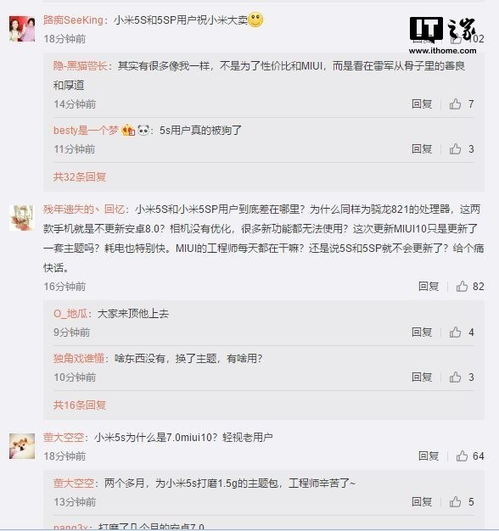
Task: Open besty是一个梦 username link
Action: (x=86, y=130)
